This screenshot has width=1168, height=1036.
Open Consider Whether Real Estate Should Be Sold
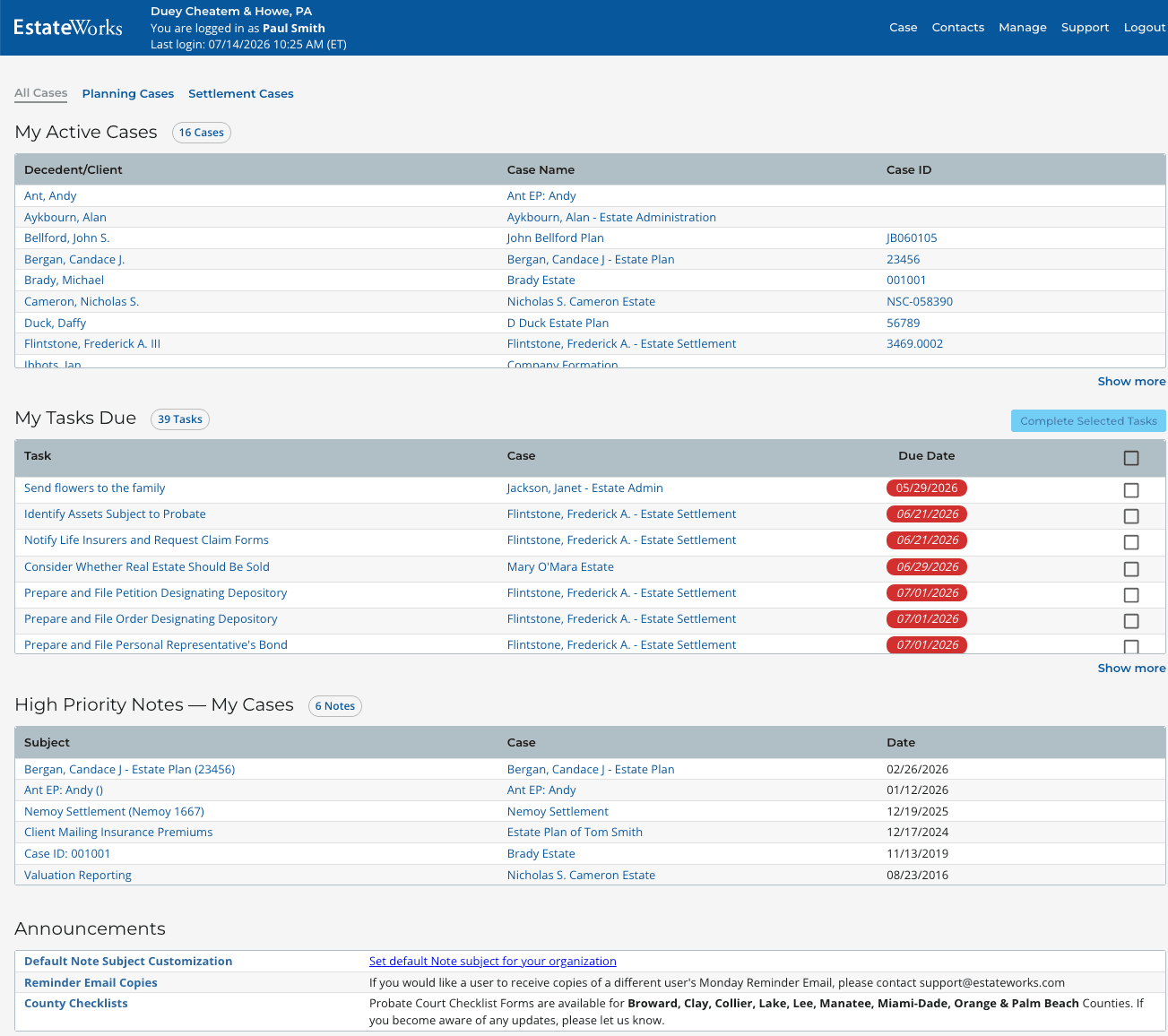[147, 566]
